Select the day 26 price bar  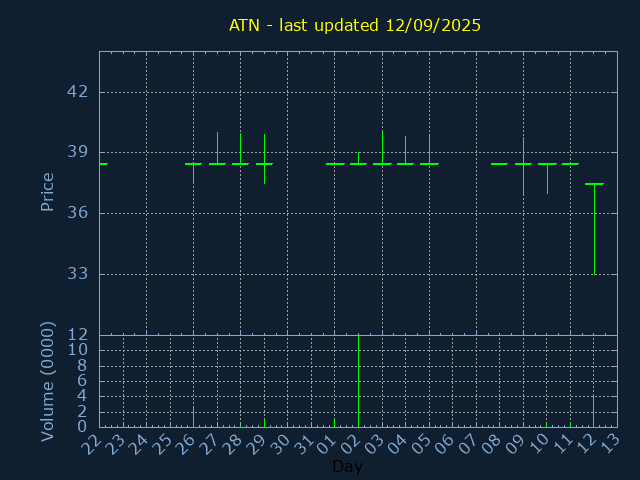193,173
